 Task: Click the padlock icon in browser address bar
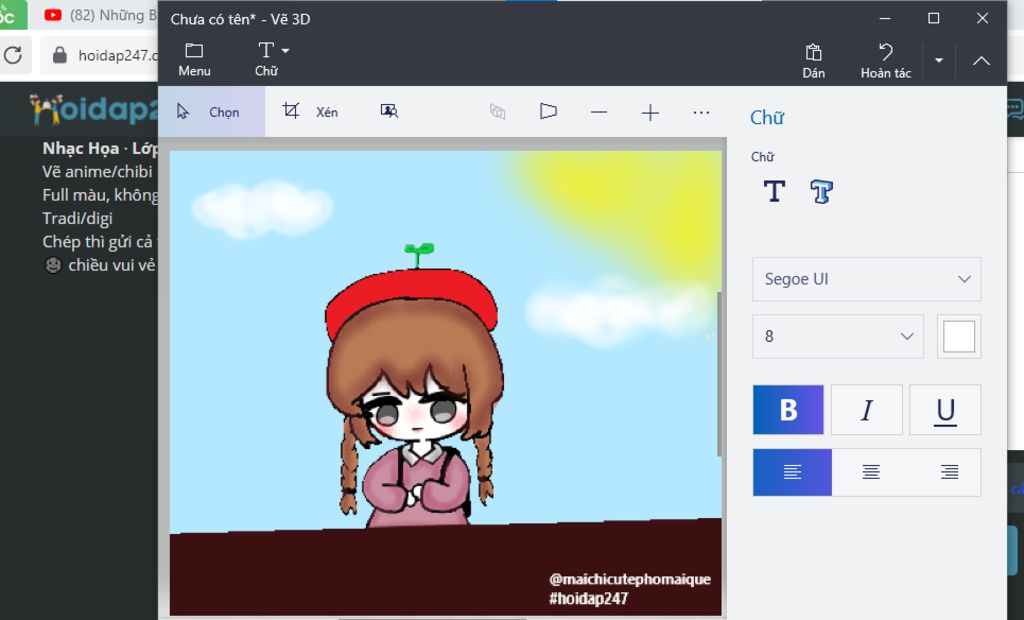pyautogui.click(x=59, y=55)
